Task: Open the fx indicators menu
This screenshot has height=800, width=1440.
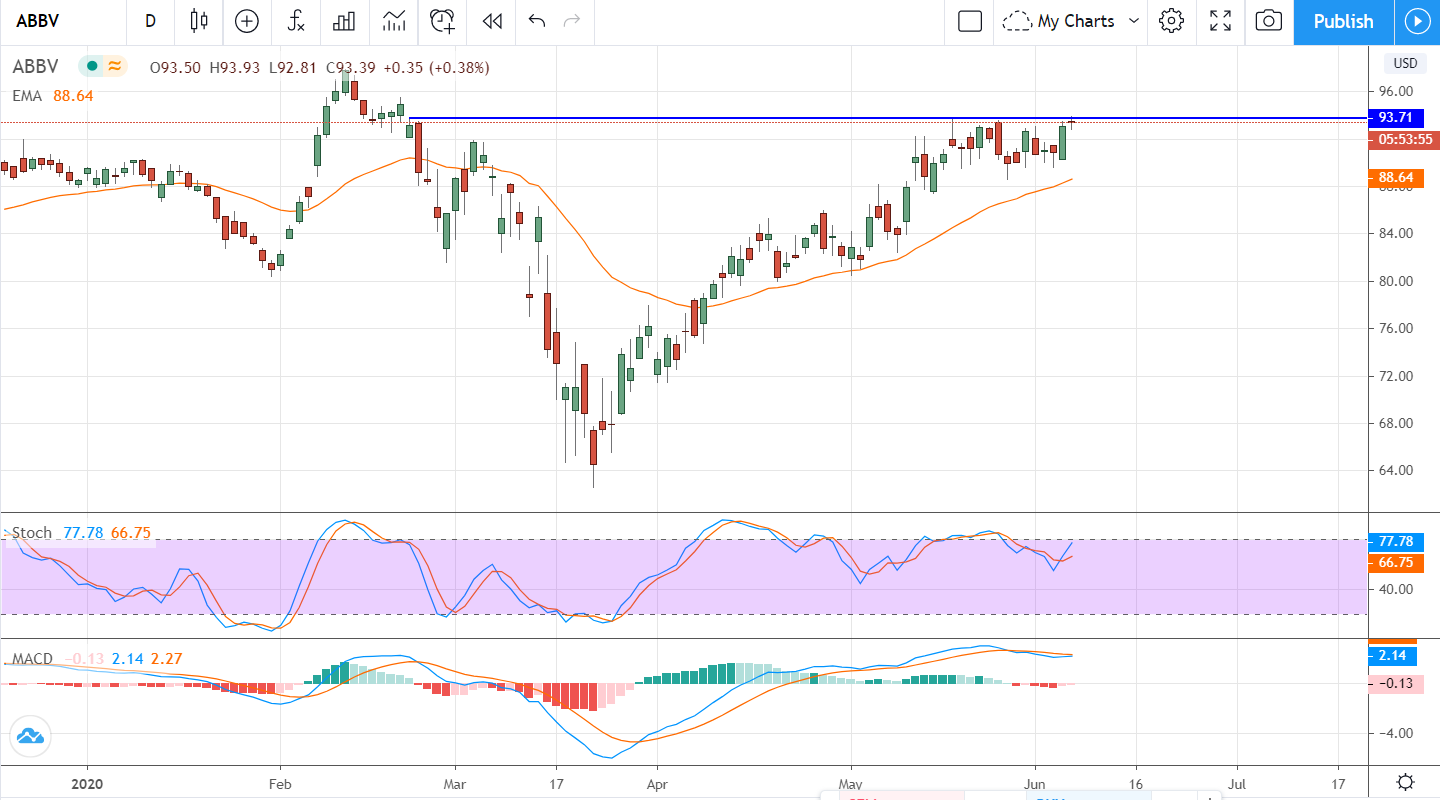Action: (296, 21)
